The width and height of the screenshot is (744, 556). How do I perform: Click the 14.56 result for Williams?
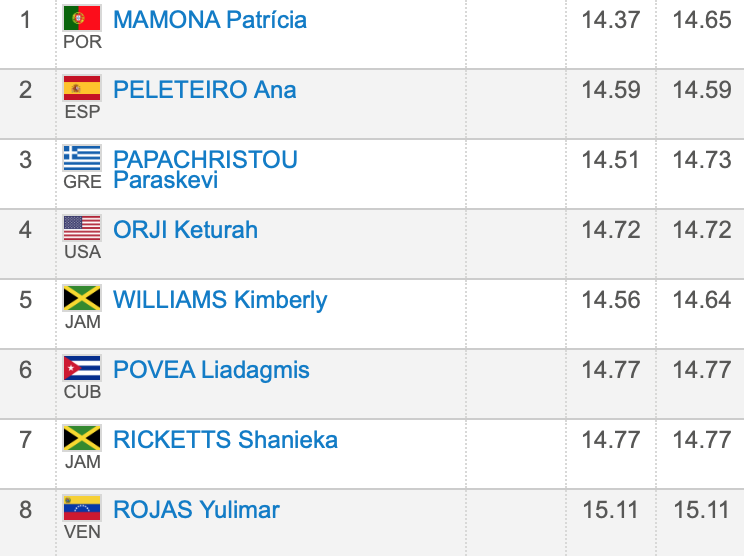[x=610, y=300]
